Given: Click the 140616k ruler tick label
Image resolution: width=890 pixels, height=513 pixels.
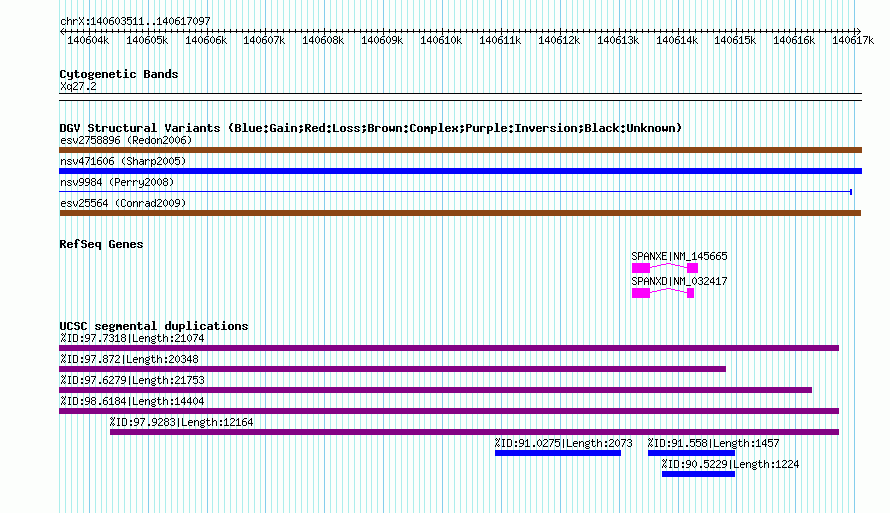Looking at the screenshot, I should click(x=794, y=40).
